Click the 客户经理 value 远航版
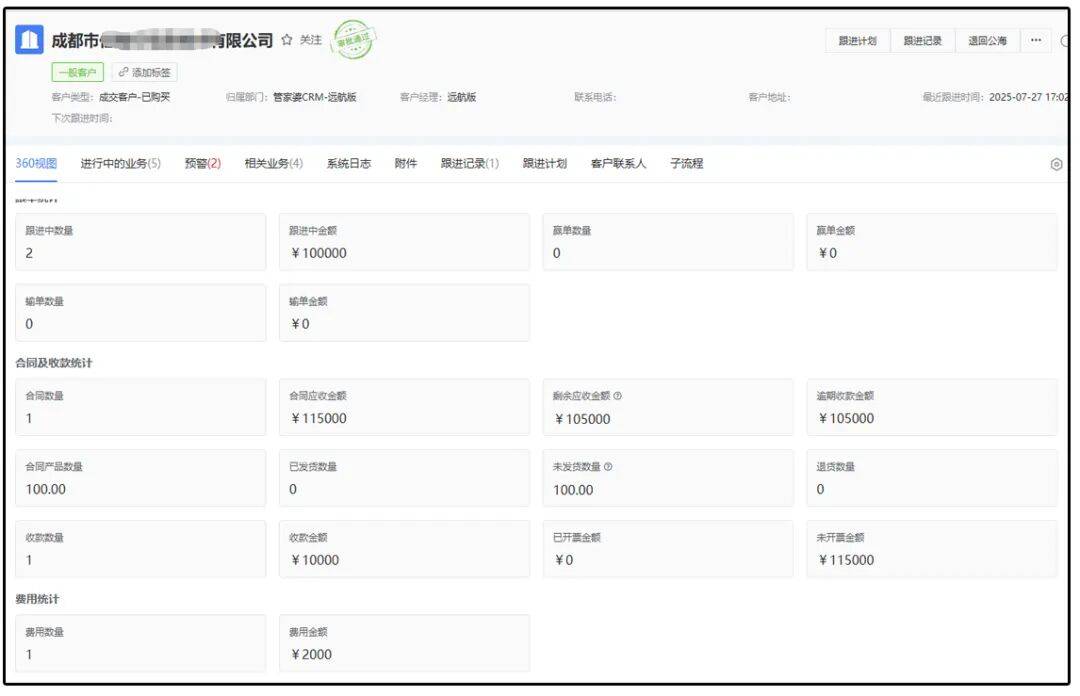 tap(461, 97)
